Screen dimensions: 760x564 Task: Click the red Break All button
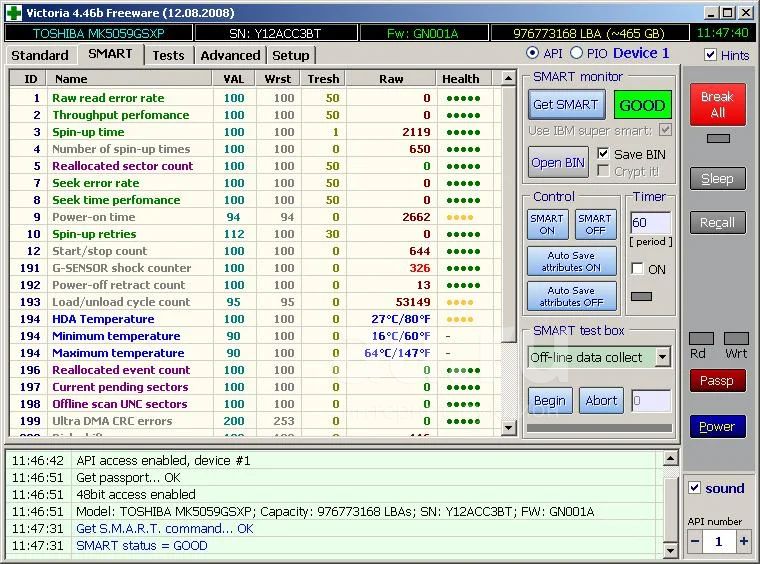click(717, 104)
